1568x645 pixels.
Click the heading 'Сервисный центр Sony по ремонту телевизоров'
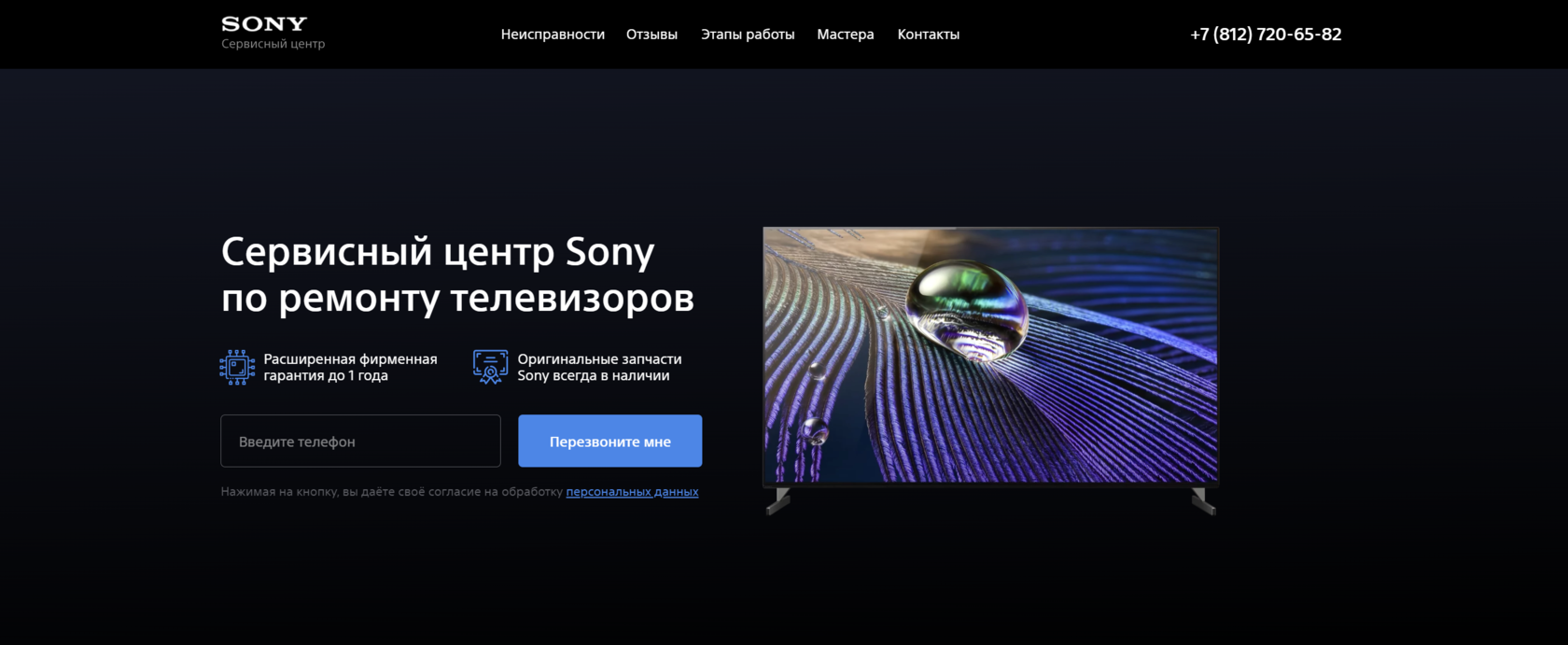(457, 275)
